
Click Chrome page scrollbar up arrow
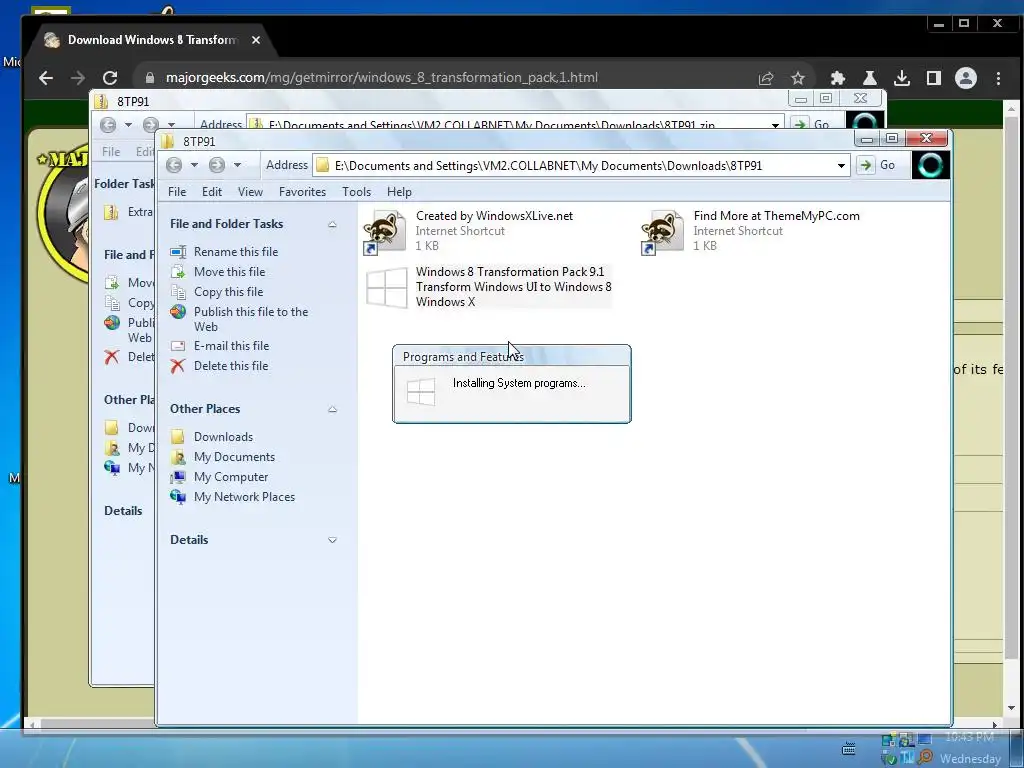[1011, 109]
